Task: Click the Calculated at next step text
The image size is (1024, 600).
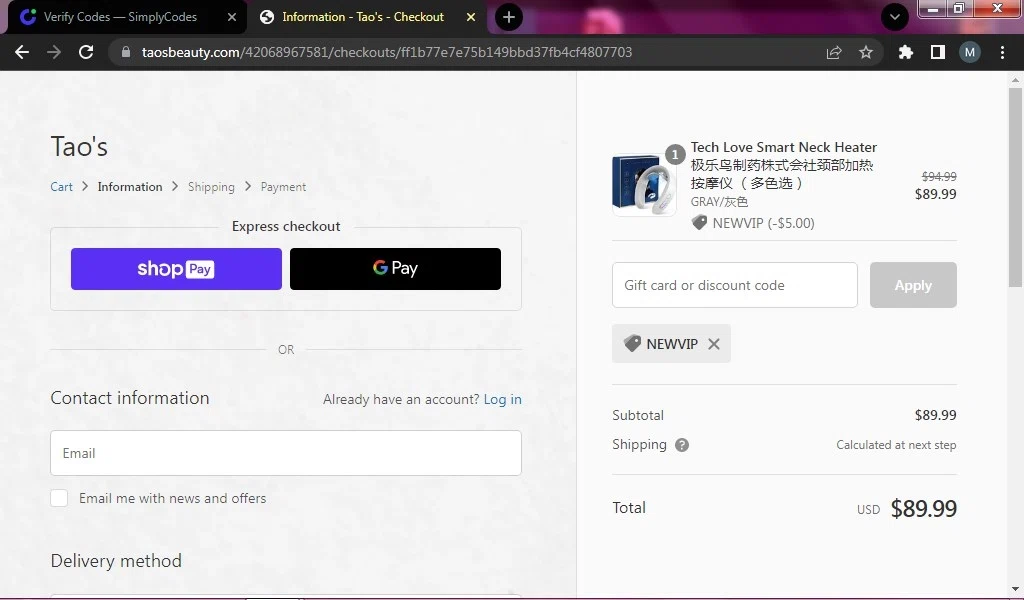Action: coord(896,445)
